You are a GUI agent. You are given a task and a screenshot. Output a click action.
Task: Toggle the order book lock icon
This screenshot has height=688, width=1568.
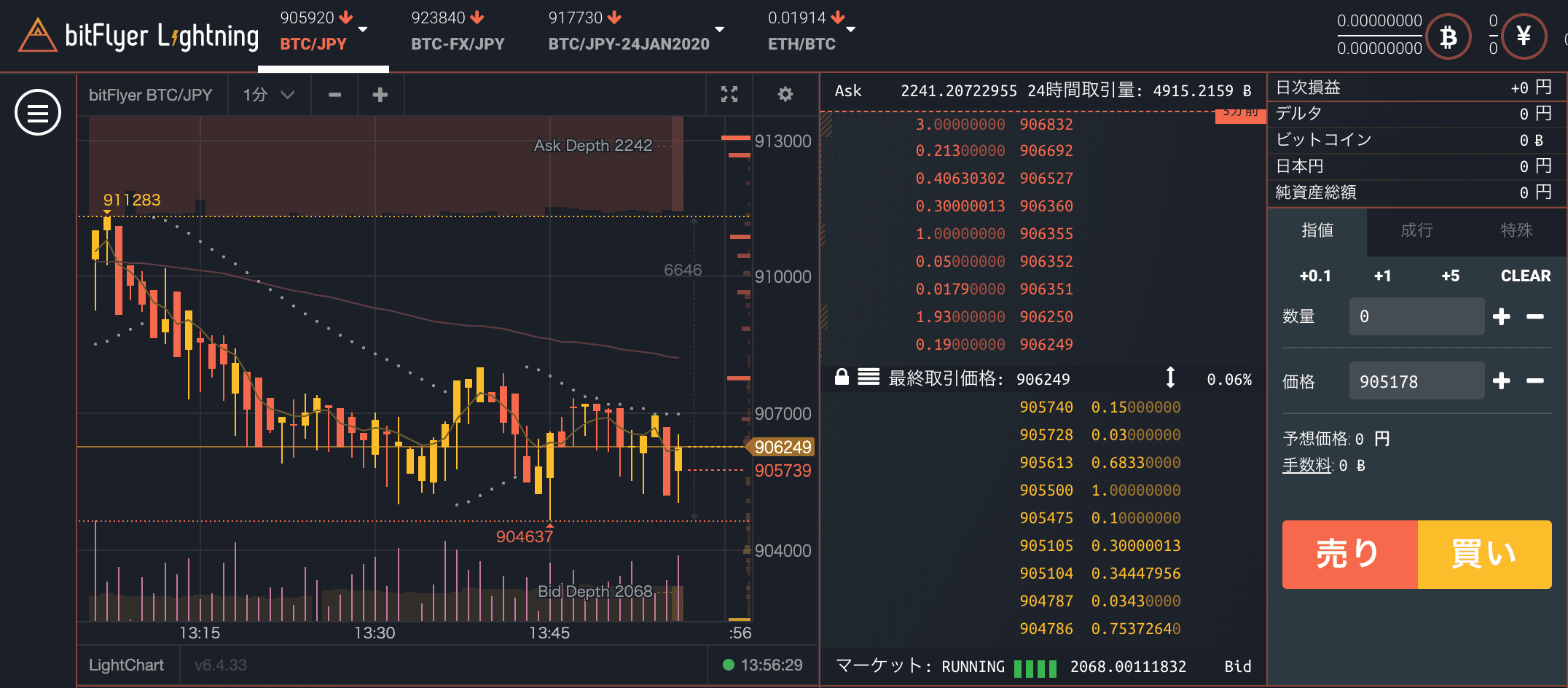842,377
